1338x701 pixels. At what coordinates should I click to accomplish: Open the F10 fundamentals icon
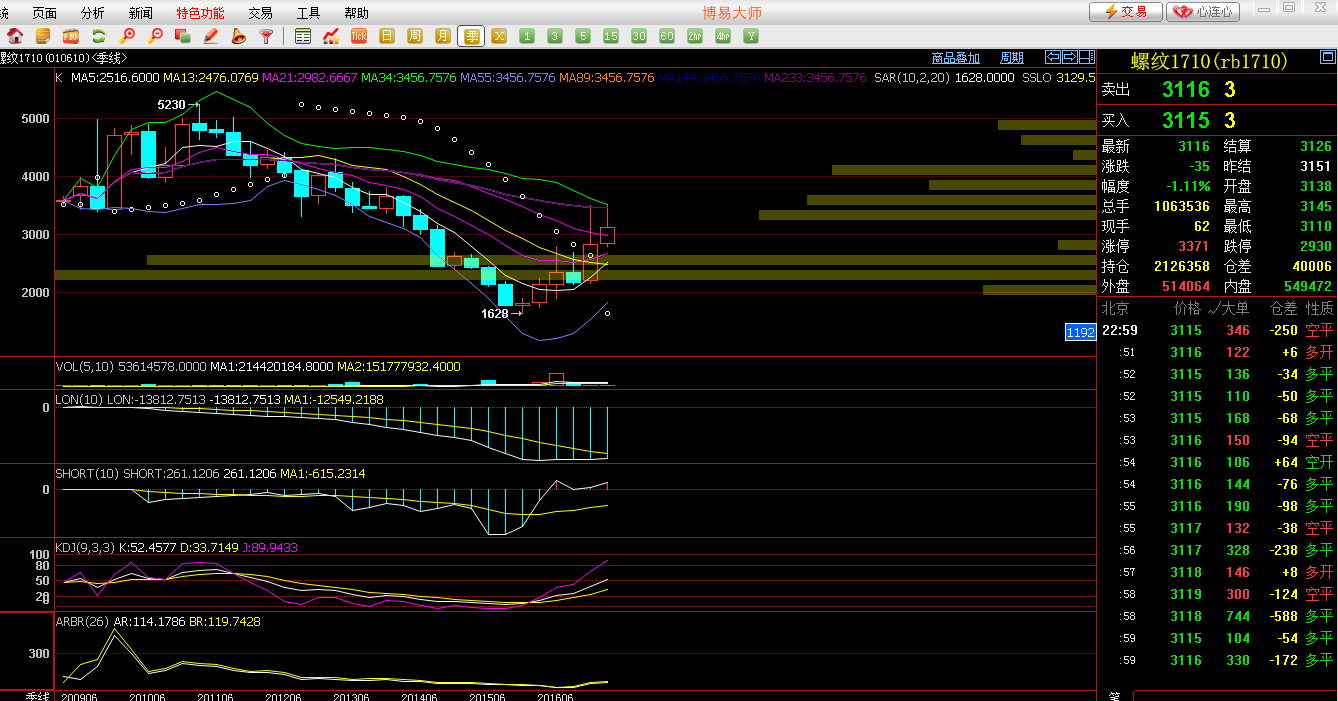(71, 36)
